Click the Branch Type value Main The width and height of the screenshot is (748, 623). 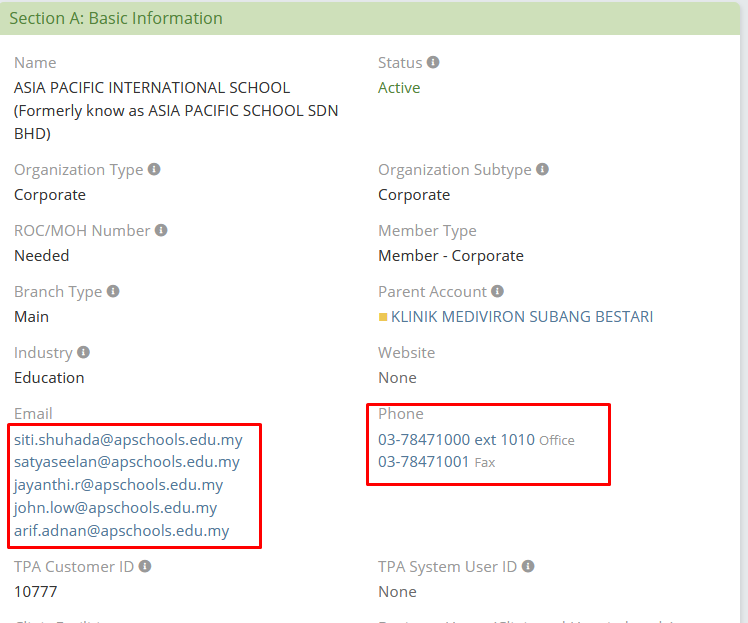tap(31, 317)
